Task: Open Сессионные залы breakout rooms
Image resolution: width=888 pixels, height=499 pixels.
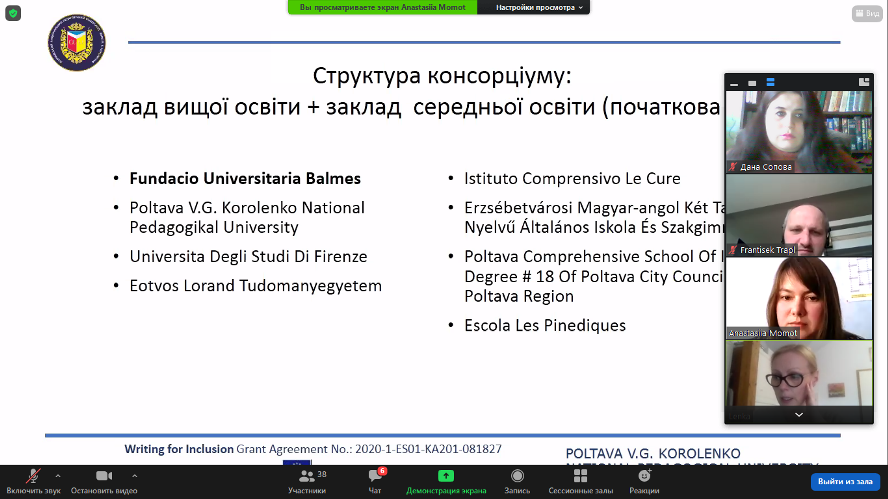Action: tap(580, 481)
